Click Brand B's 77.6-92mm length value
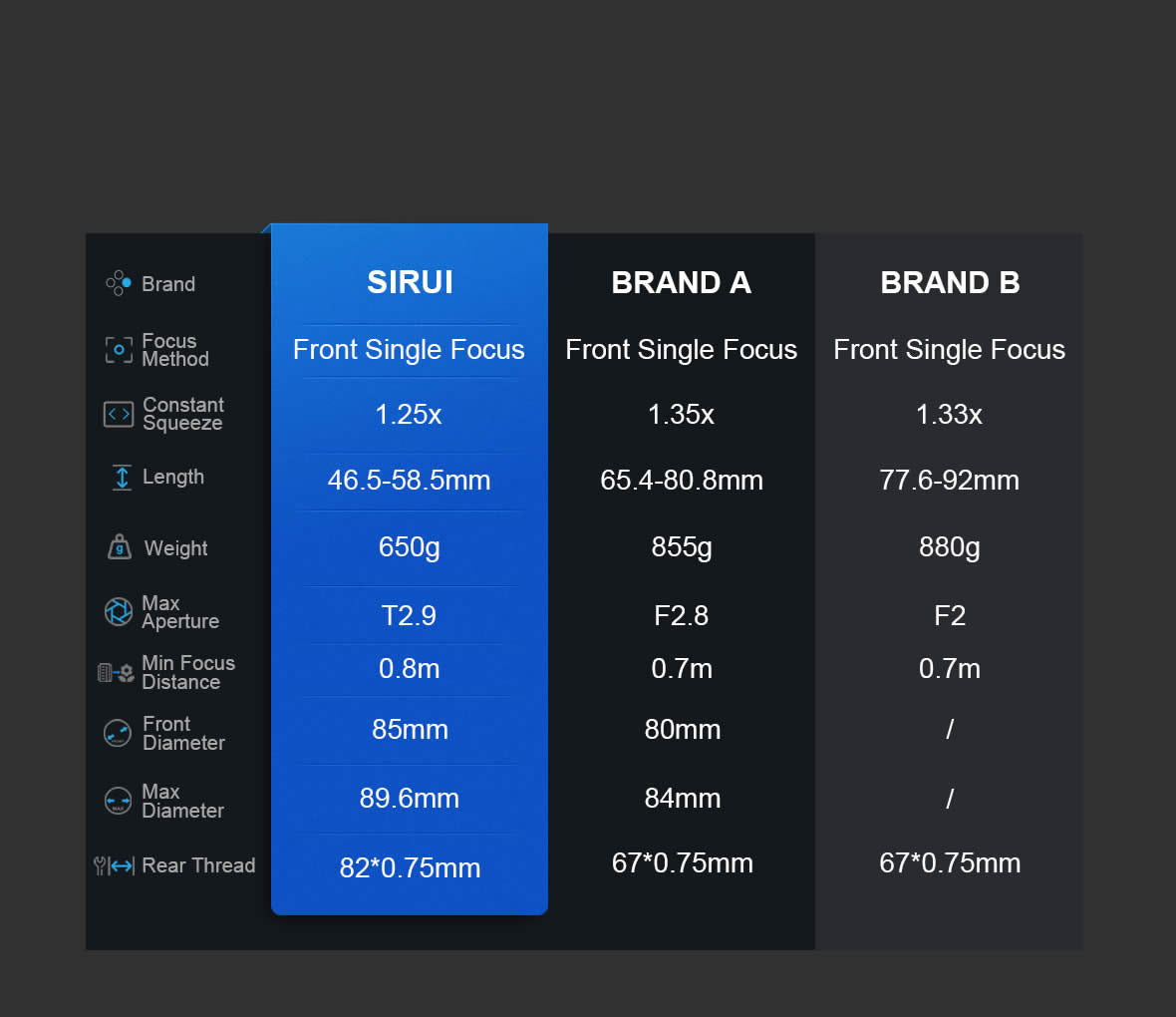Image resolution: width=1176 pixels, height=1017 pixels. tap(949, 480)
